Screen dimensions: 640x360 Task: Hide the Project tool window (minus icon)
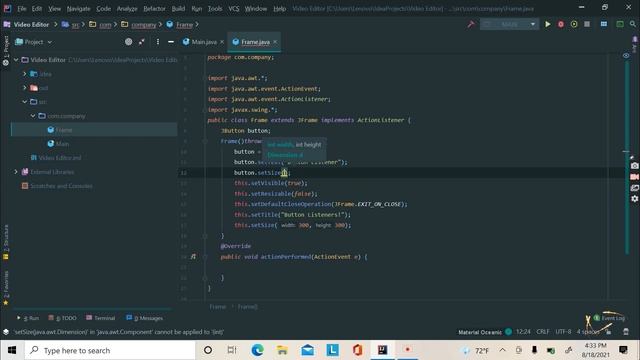click(x=171, y=42)
